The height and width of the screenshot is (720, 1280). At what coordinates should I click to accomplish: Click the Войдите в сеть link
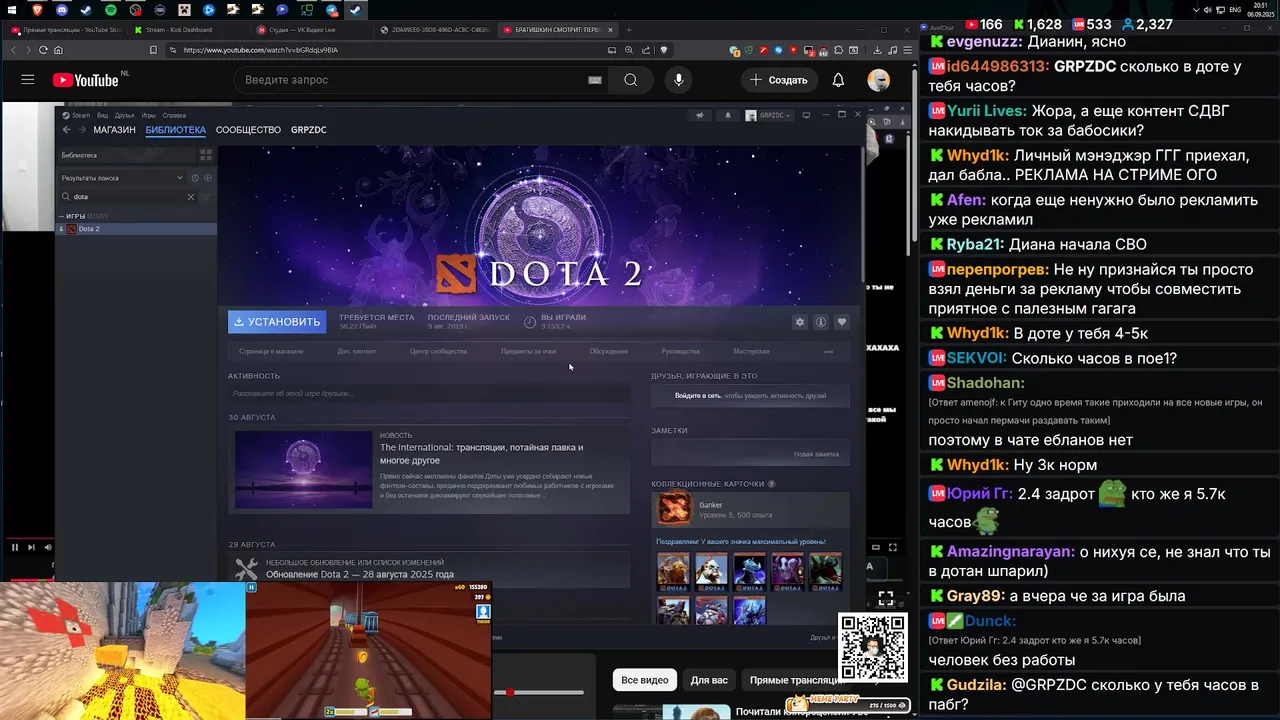tap(697, 396)
